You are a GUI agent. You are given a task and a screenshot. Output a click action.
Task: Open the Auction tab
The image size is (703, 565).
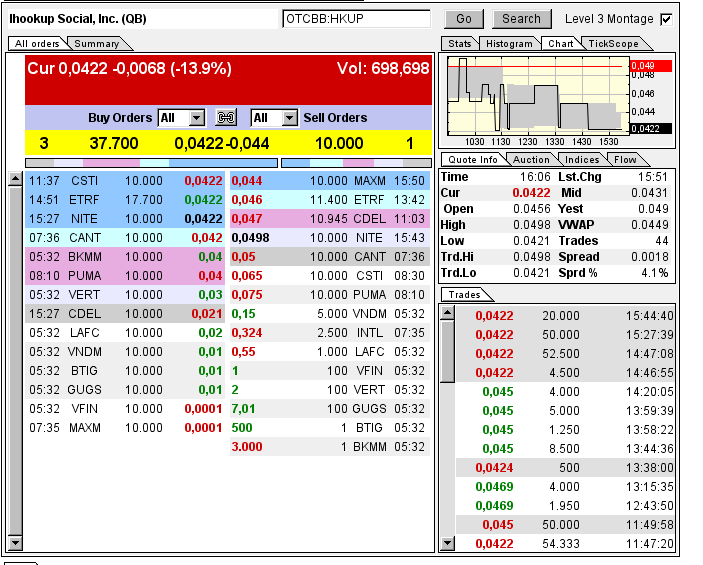tap(531, 160)
